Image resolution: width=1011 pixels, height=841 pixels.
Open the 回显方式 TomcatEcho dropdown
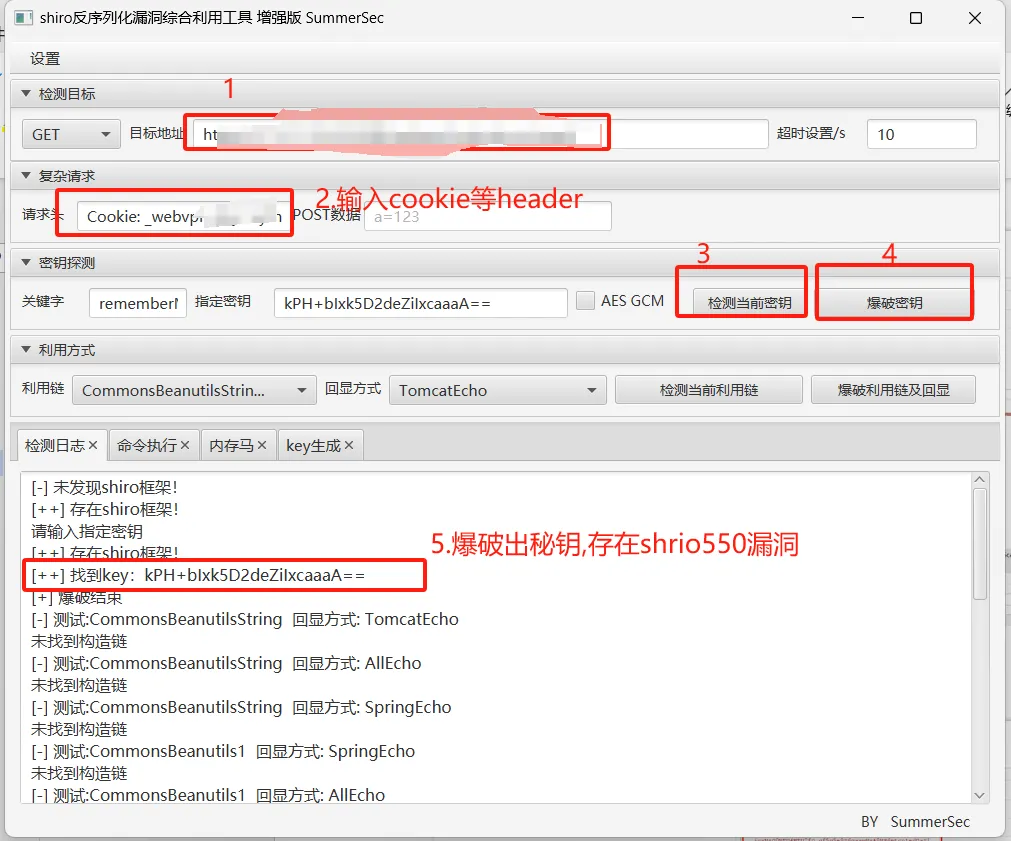[498, 390]
